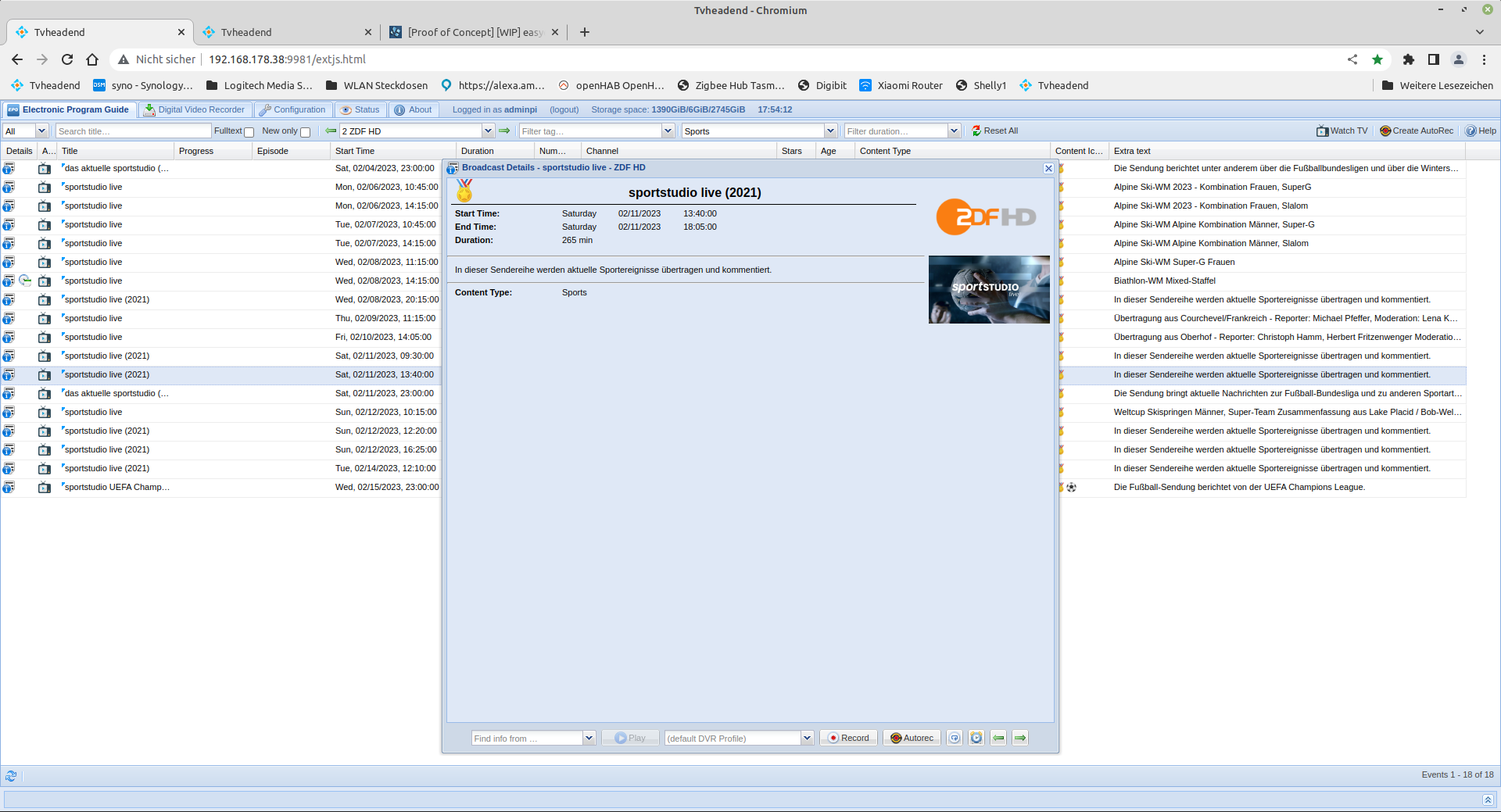
Task: Click record icon for sportstudio live Tue 10:45:00
Action: coord(45,225)
